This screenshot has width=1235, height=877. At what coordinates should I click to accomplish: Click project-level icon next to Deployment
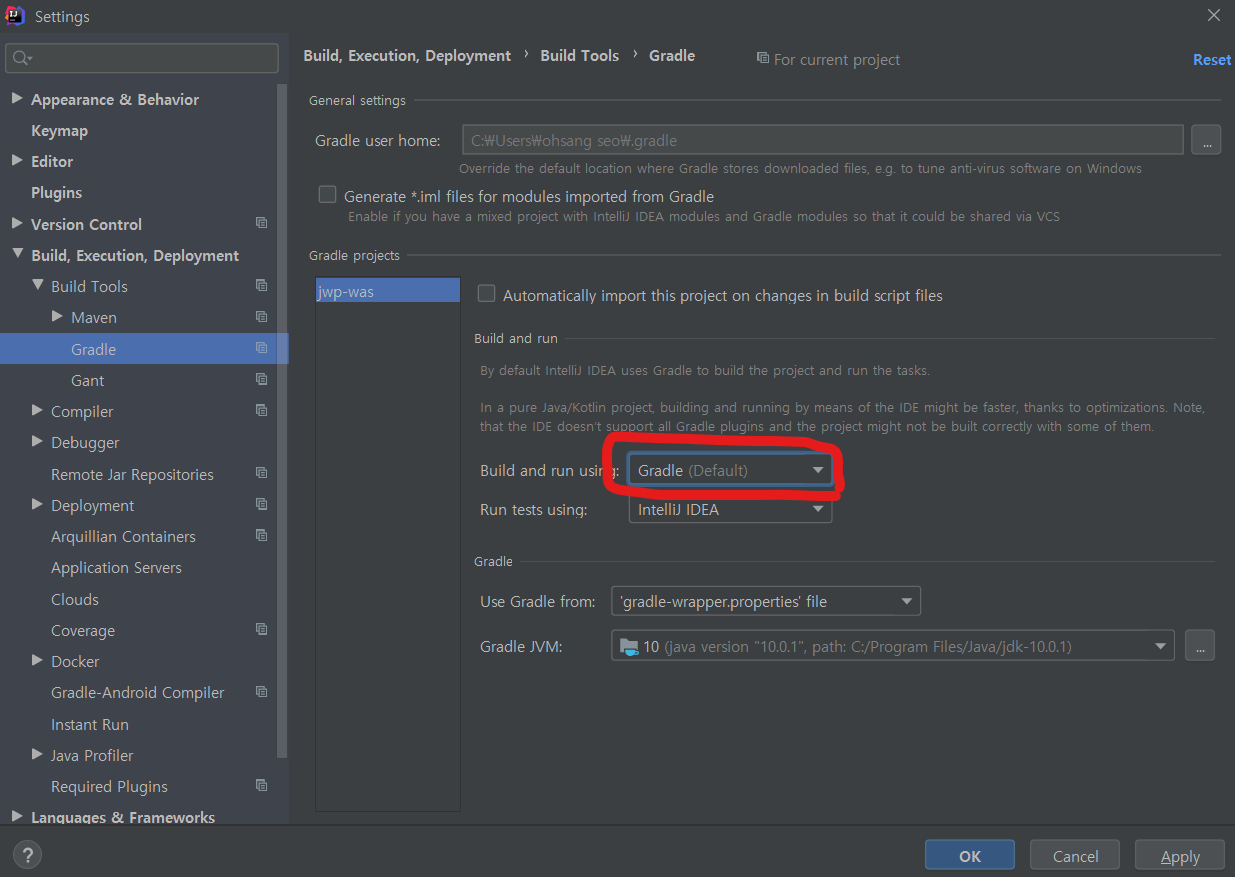[x=261, y=504]
